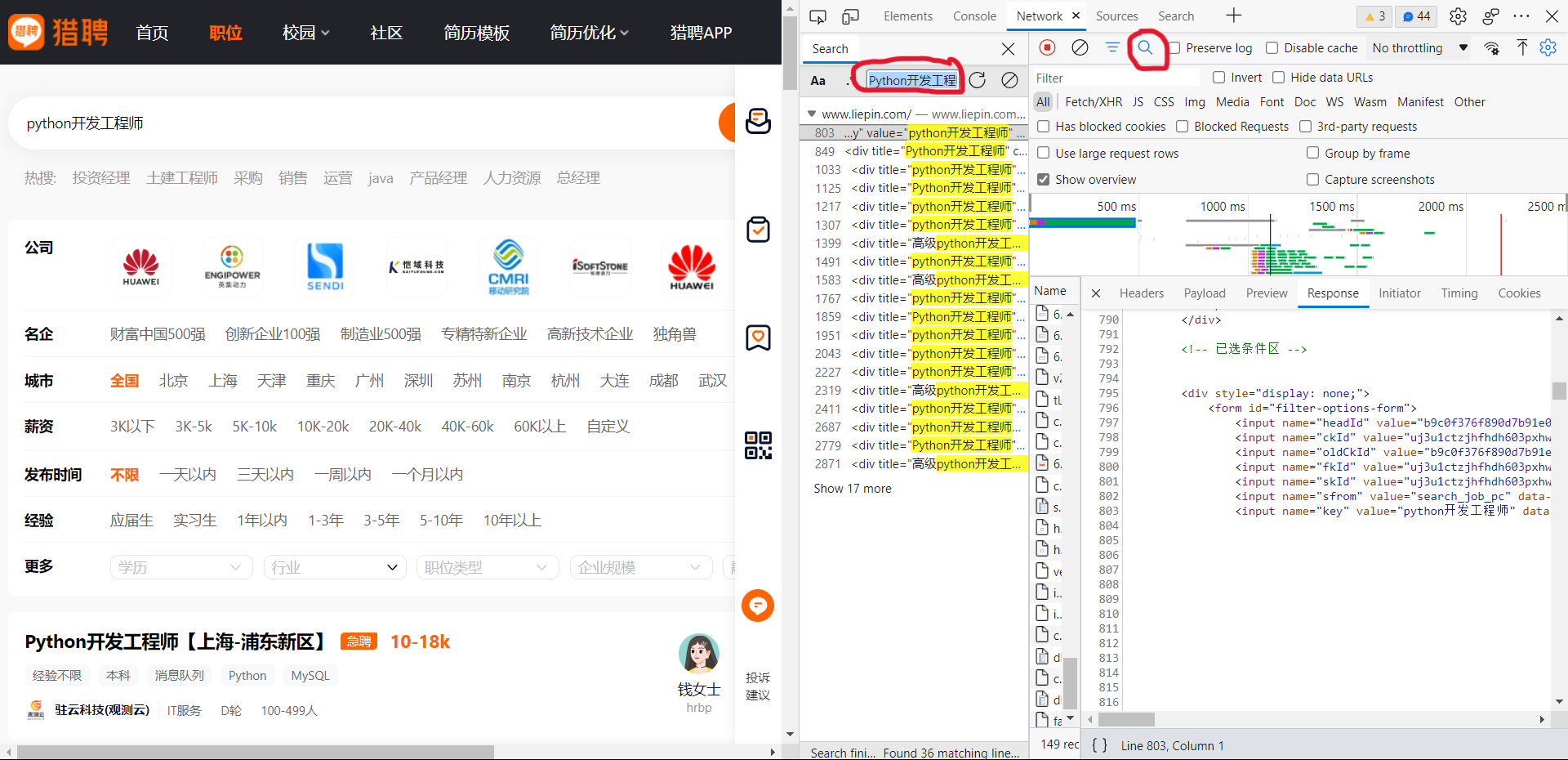Filter requests by Fetch/XHR
Image resolution: width=1568 pixels, height=760 pixels.
coord(1094,102)
